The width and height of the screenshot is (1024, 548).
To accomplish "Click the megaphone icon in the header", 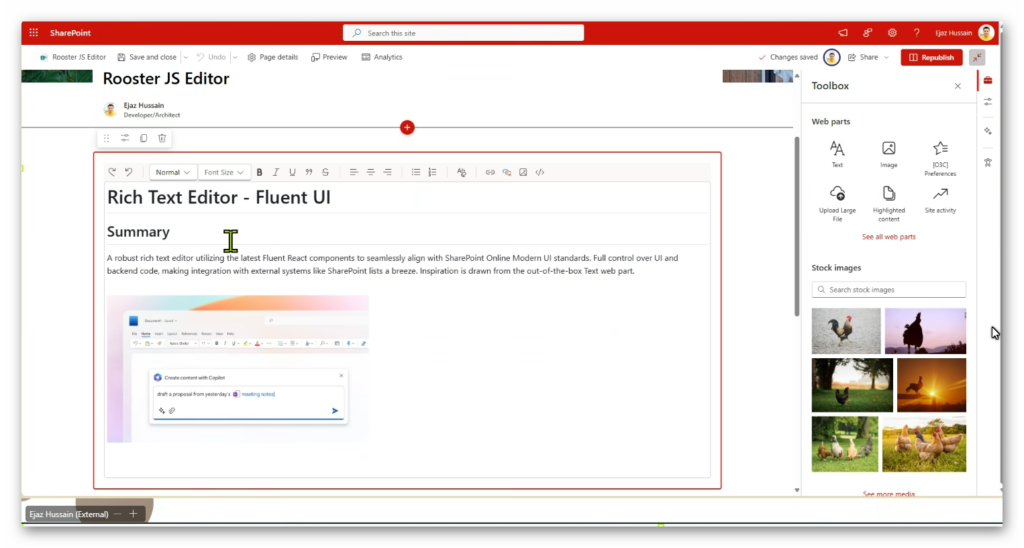I will pos(843,33).
